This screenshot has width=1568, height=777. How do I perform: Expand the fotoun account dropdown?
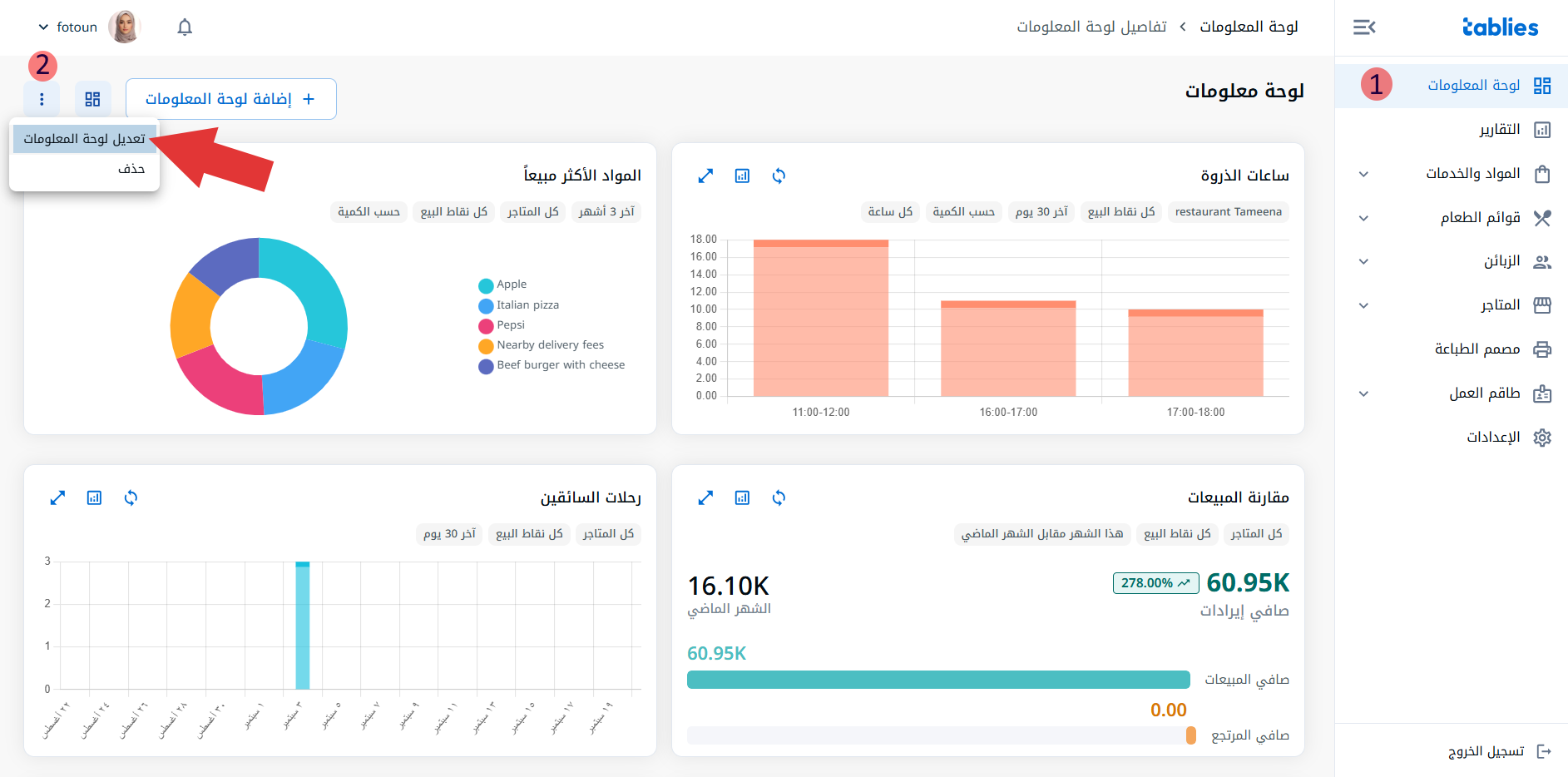tap(44, 27)
